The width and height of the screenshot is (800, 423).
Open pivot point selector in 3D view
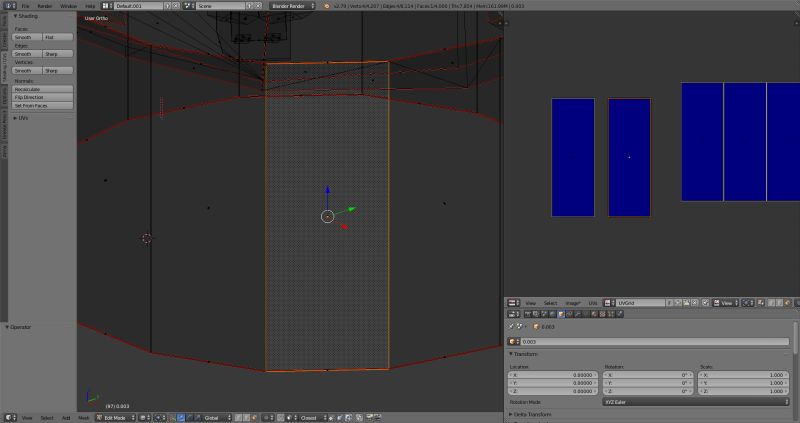coord(159,417)
